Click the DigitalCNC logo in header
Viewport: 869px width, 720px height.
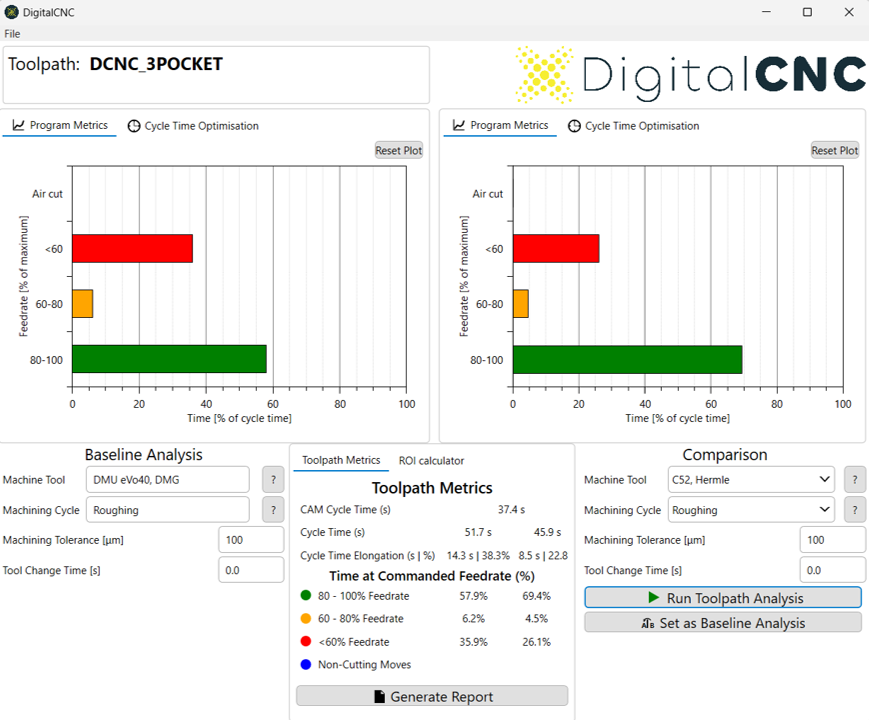690,75
